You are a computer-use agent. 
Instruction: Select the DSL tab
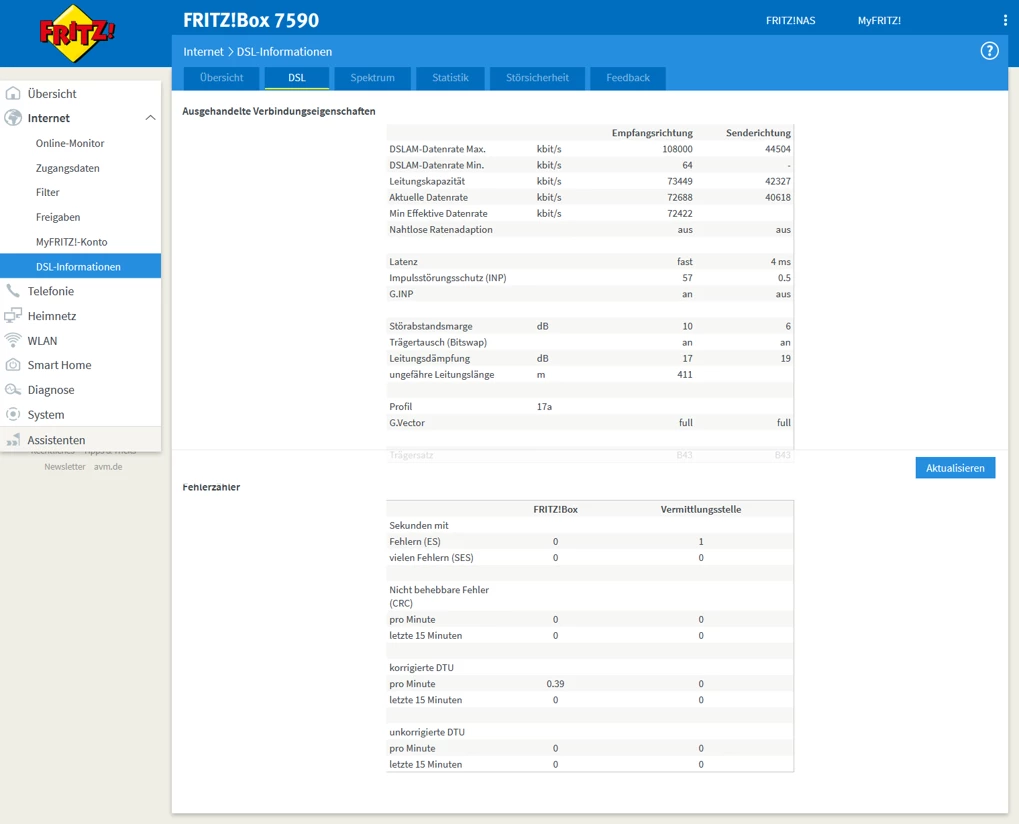[297, 77]
